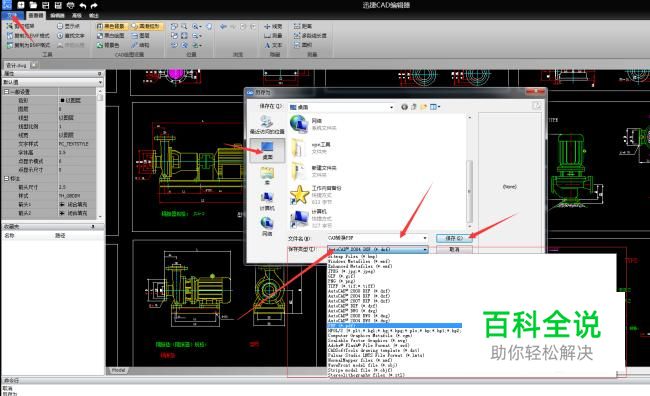Click the text tool icon with letter A

pyautogui.click(x=267, y=45)
